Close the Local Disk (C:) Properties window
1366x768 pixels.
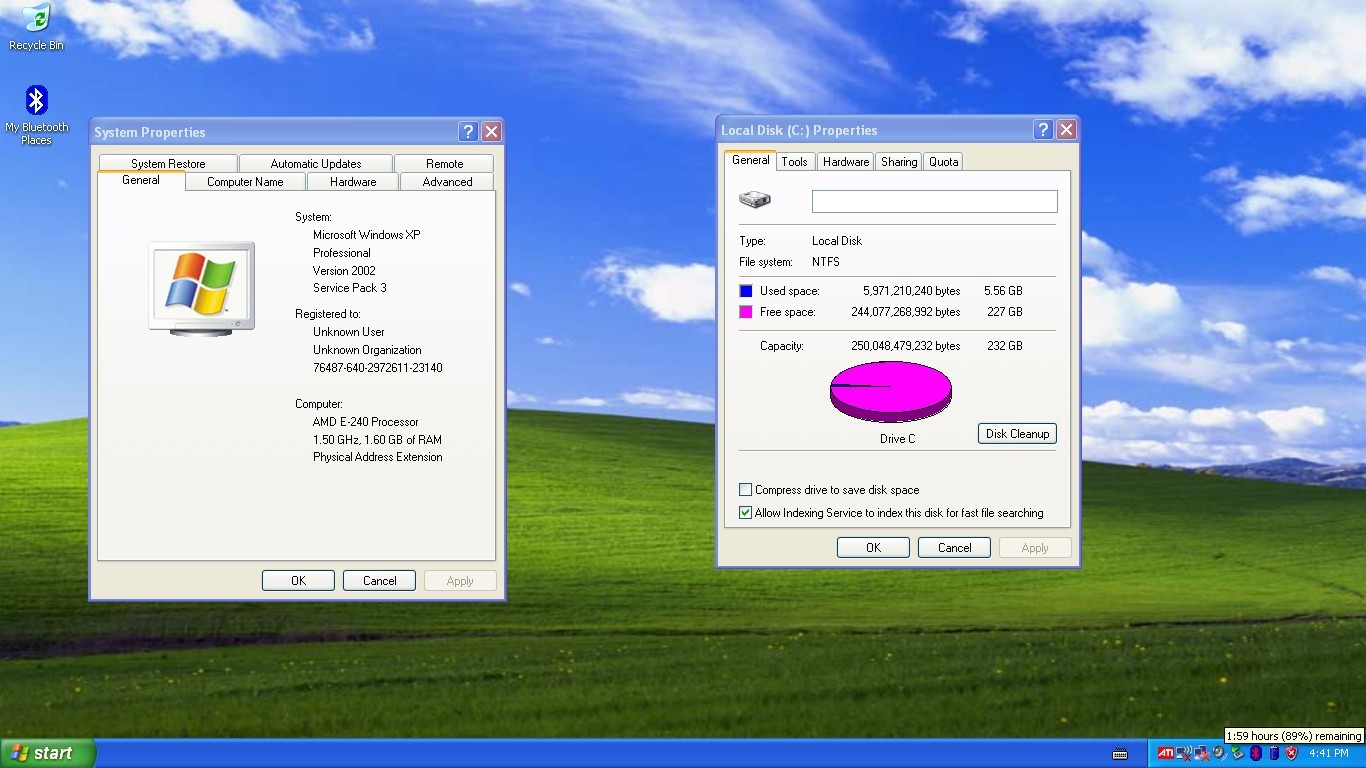click(1066, 130)
